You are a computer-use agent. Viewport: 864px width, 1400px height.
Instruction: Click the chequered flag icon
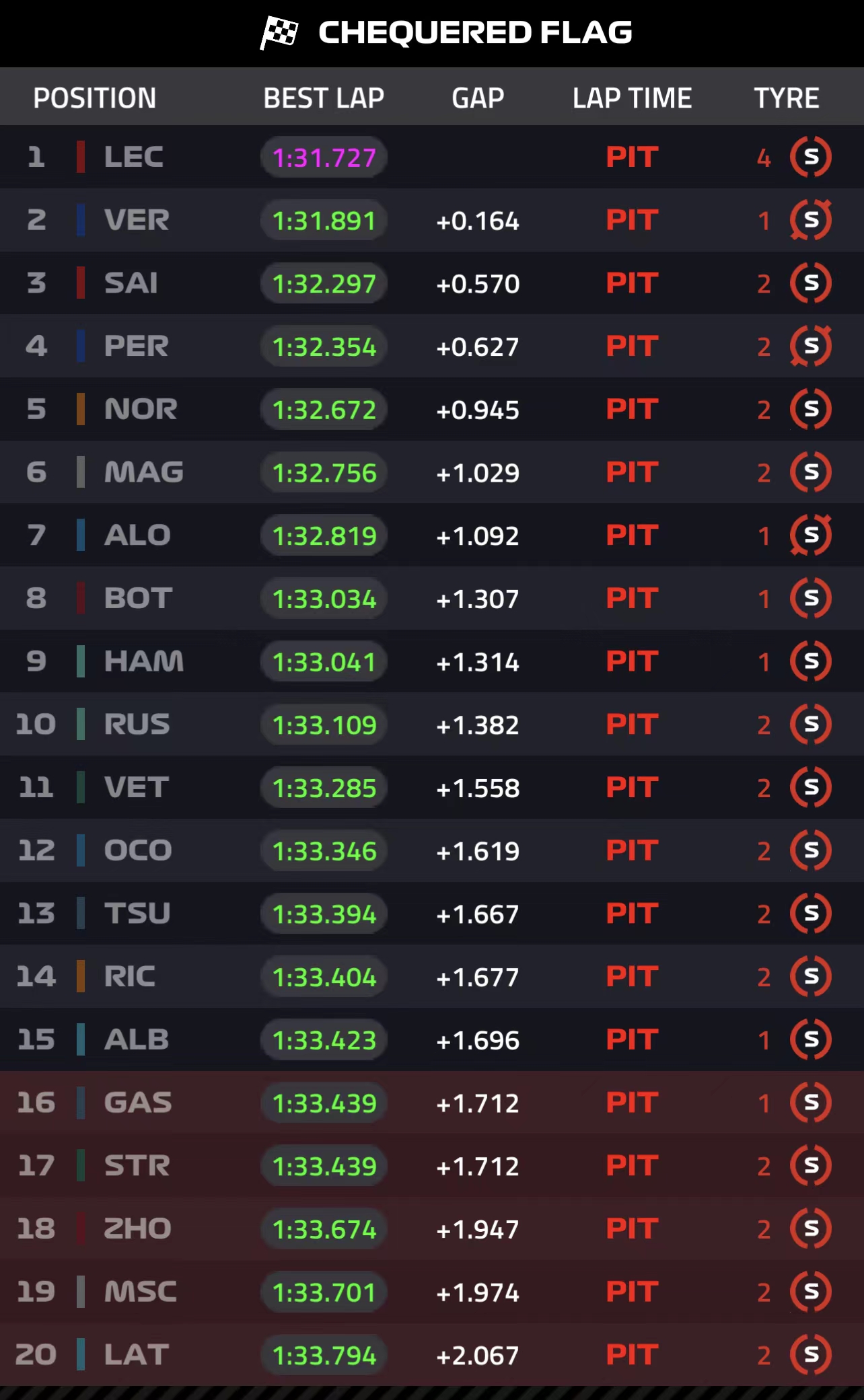279,33
